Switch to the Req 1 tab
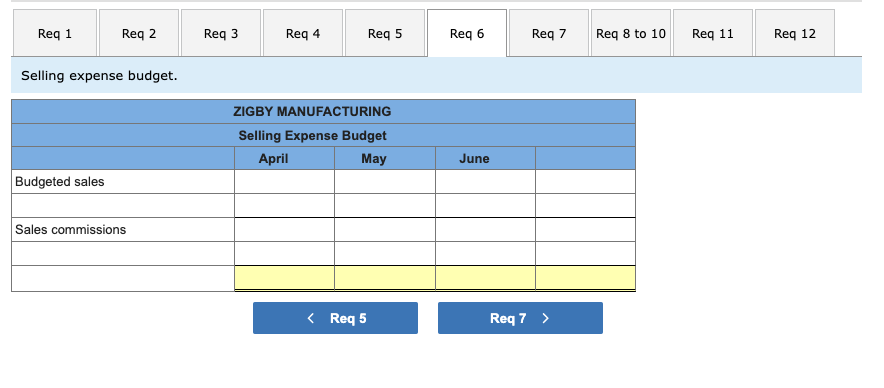This screenshot has height=388, width=884. tap(55, 33)
